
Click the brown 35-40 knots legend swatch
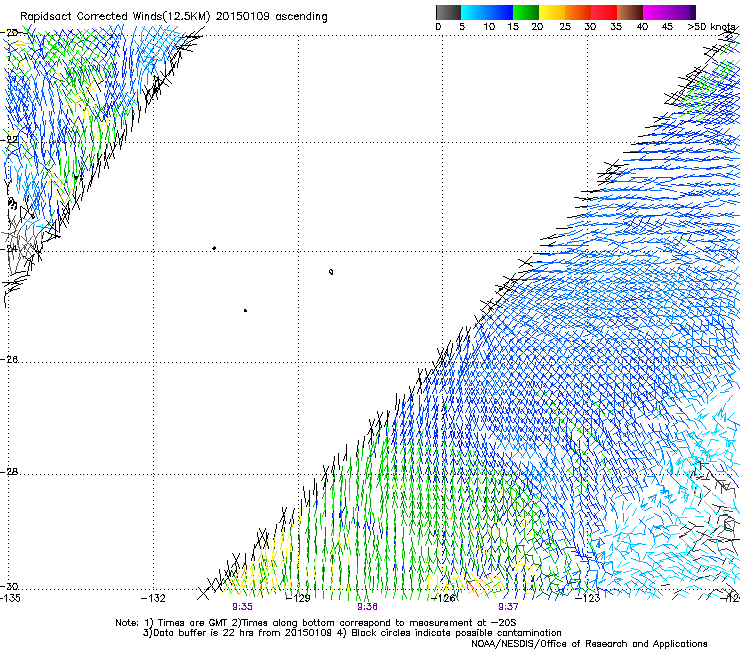click(630, 12)
